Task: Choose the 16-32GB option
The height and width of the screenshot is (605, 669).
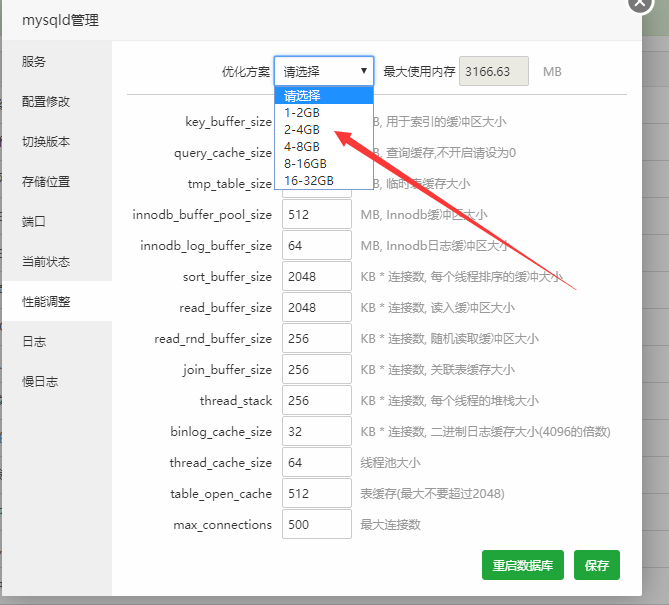Action: (x=308, y=180)
